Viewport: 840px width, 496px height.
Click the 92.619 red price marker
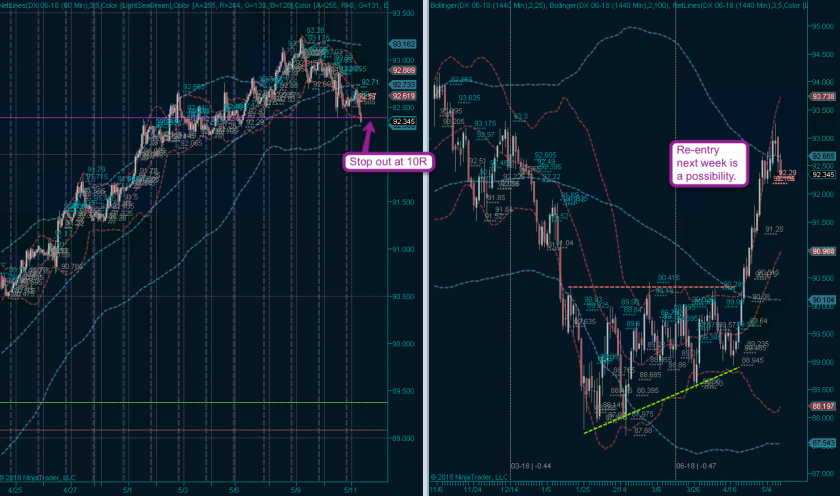[x=403, y=96]
